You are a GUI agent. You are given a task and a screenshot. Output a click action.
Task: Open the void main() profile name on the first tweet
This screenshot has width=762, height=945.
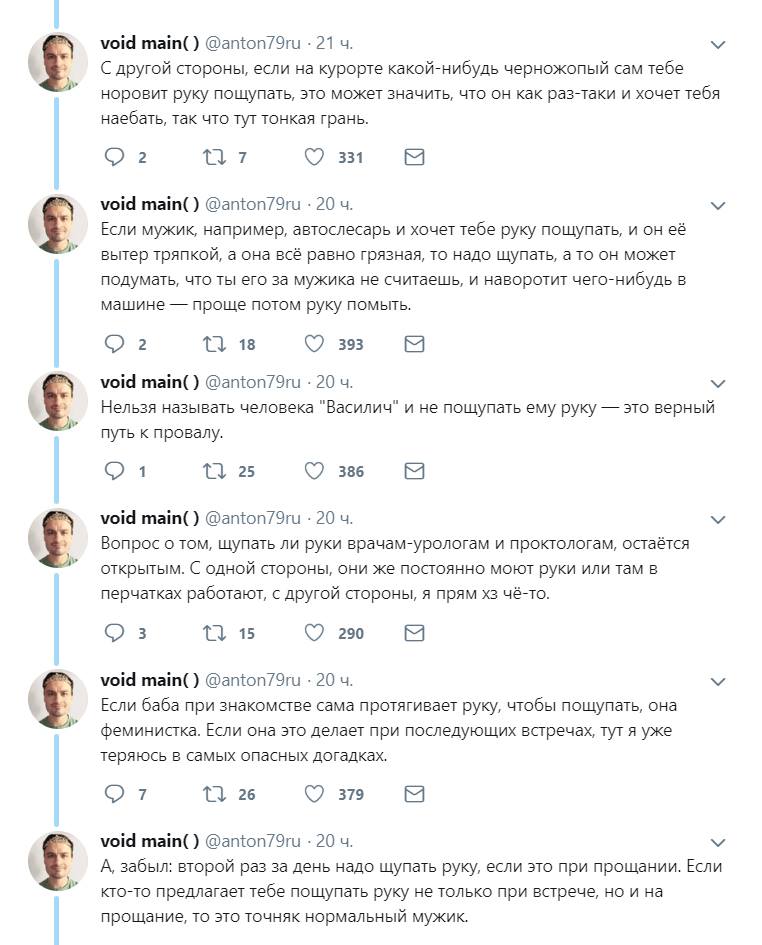150,43
